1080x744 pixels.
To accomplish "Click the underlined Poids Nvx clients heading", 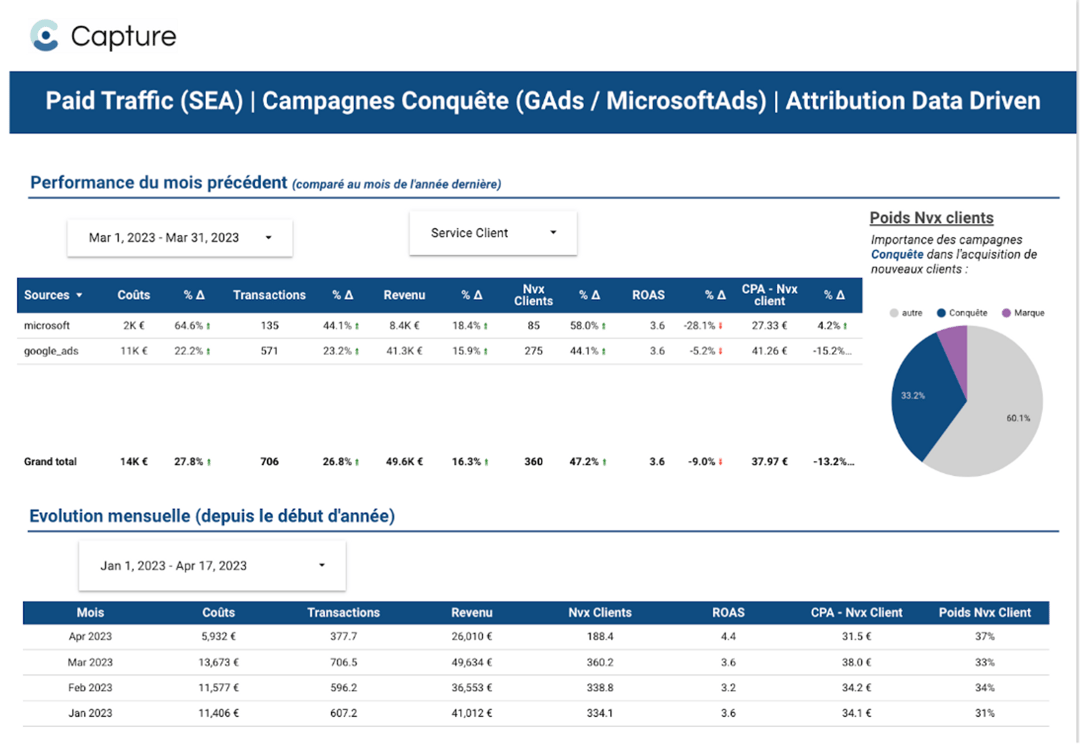I will point(930,217).
